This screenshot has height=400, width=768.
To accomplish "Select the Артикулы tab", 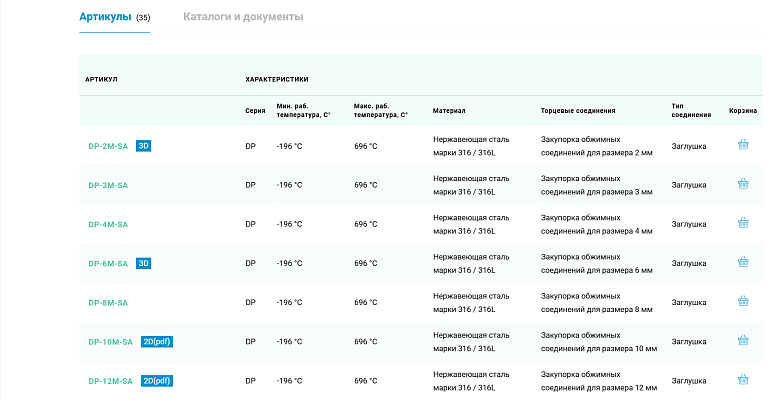I will coord(106,17).
